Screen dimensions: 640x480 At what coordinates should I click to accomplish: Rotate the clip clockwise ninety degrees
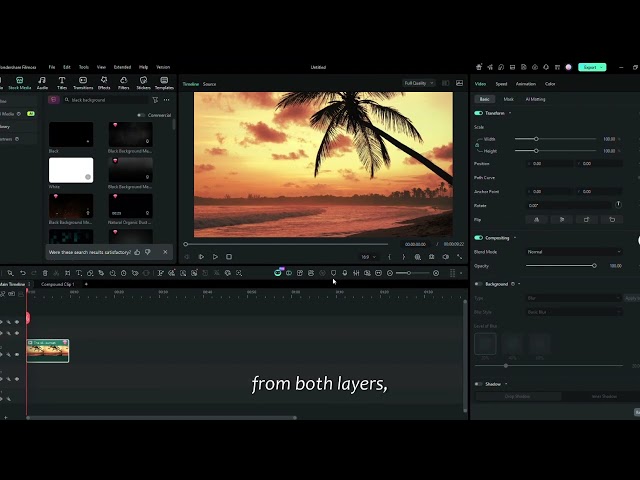click(x=587, y=220)
